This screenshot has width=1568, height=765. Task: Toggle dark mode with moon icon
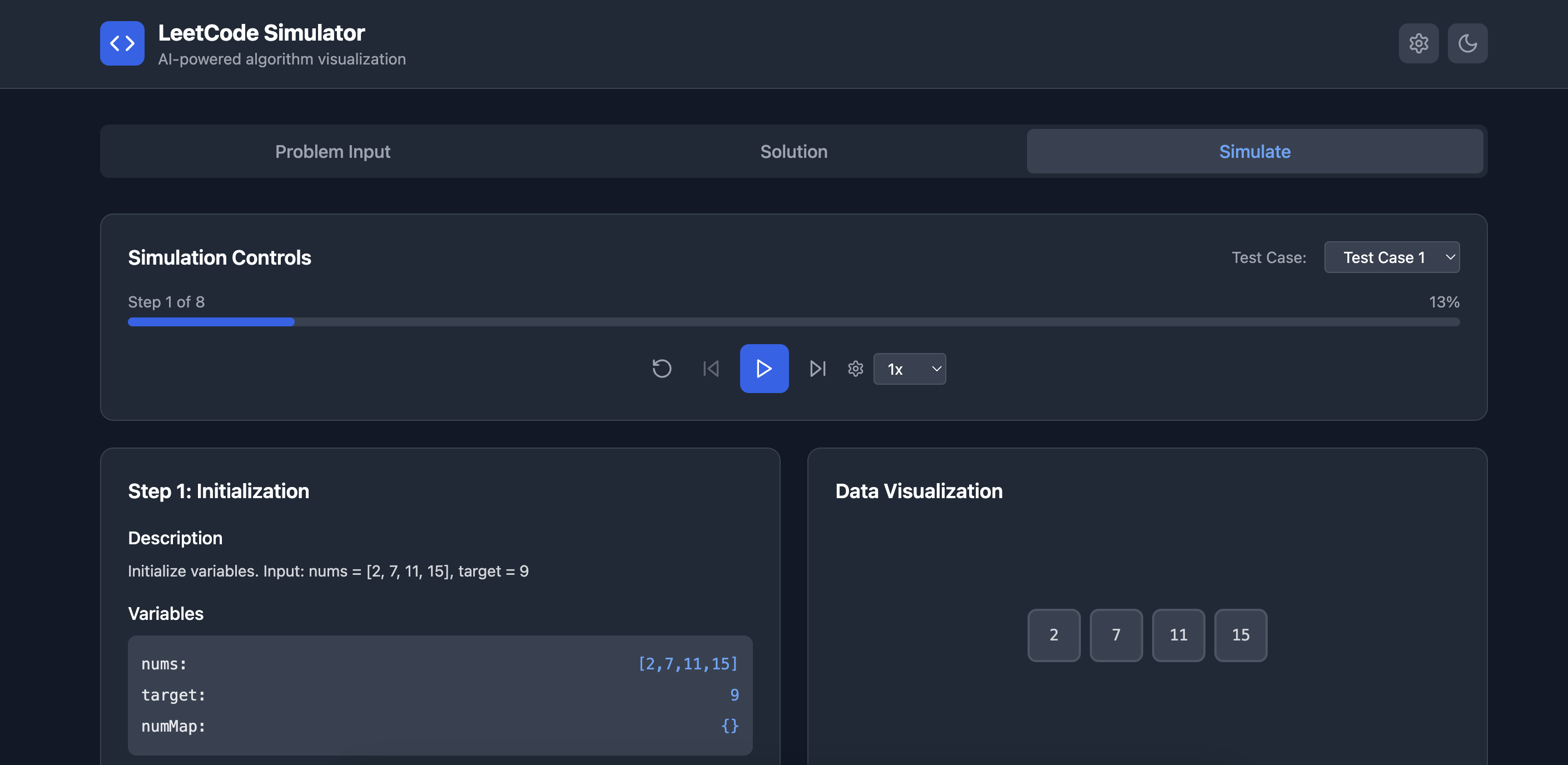(x=1467, y=43)
